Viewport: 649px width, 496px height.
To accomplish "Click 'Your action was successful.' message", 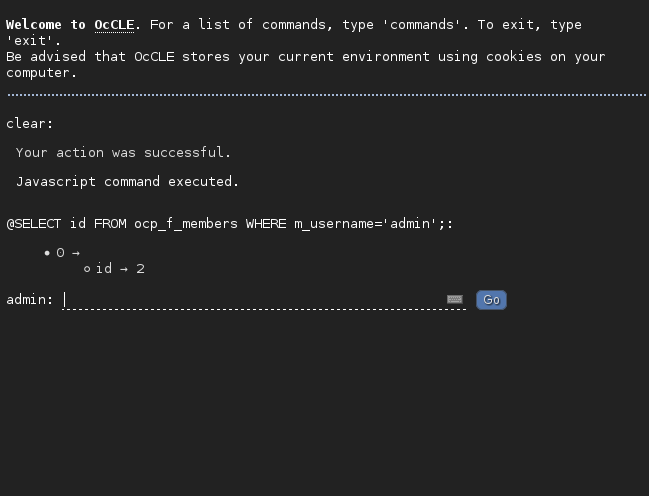I will (x=123, y=153).
